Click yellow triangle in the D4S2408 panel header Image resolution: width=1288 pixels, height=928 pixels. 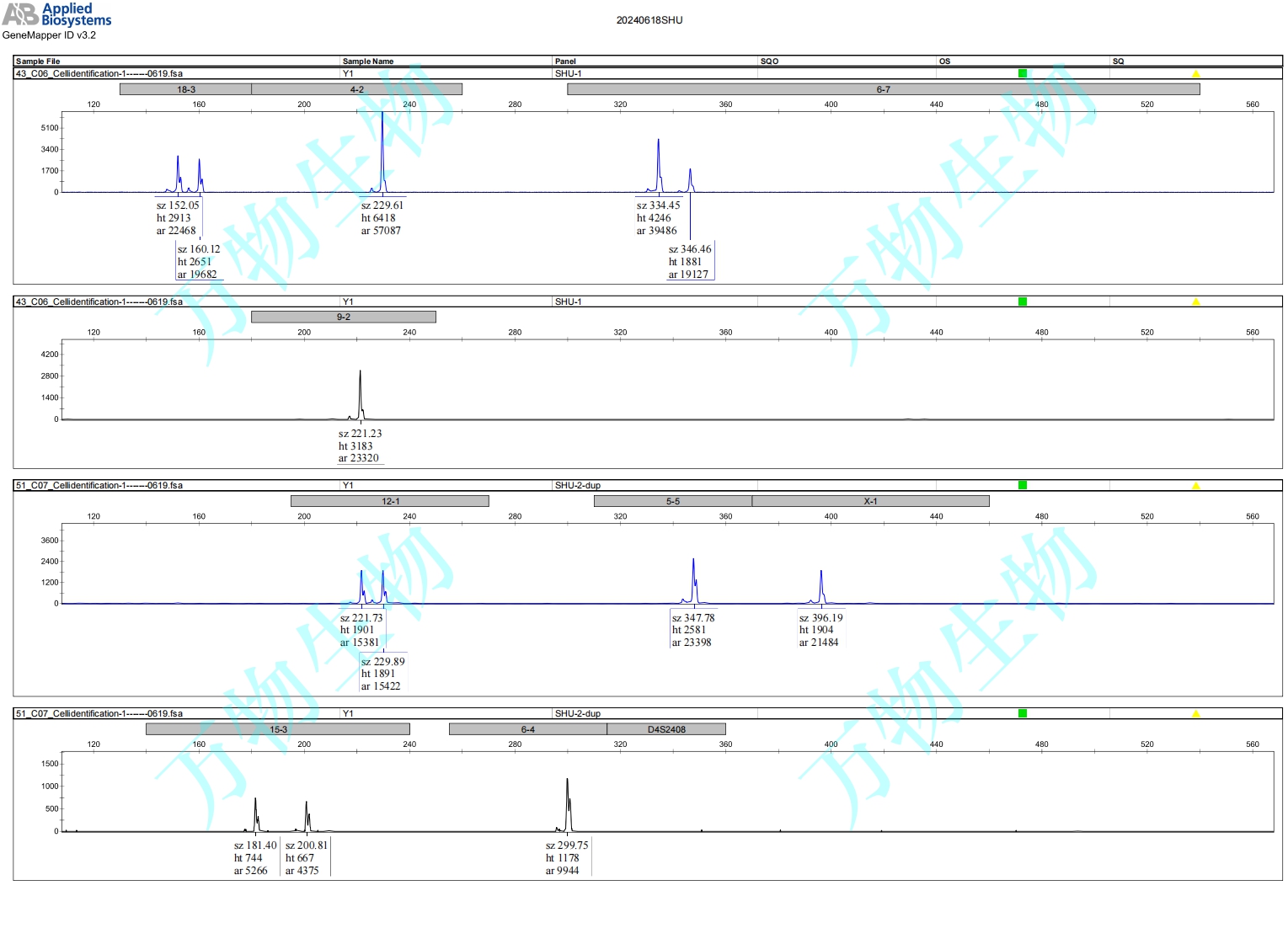[1195, 713]
